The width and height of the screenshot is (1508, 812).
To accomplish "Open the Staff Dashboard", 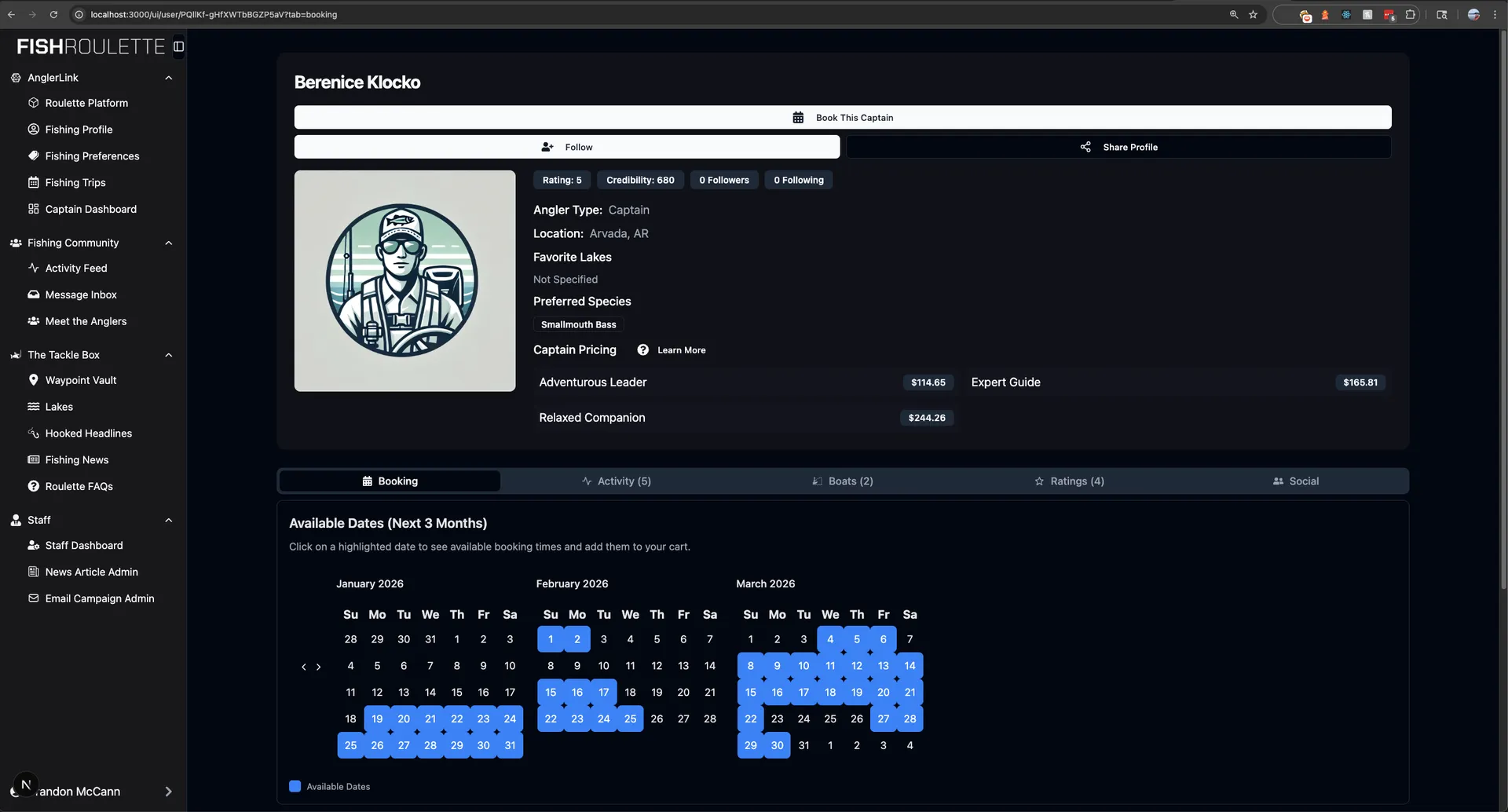I will (x=83, y=545).
